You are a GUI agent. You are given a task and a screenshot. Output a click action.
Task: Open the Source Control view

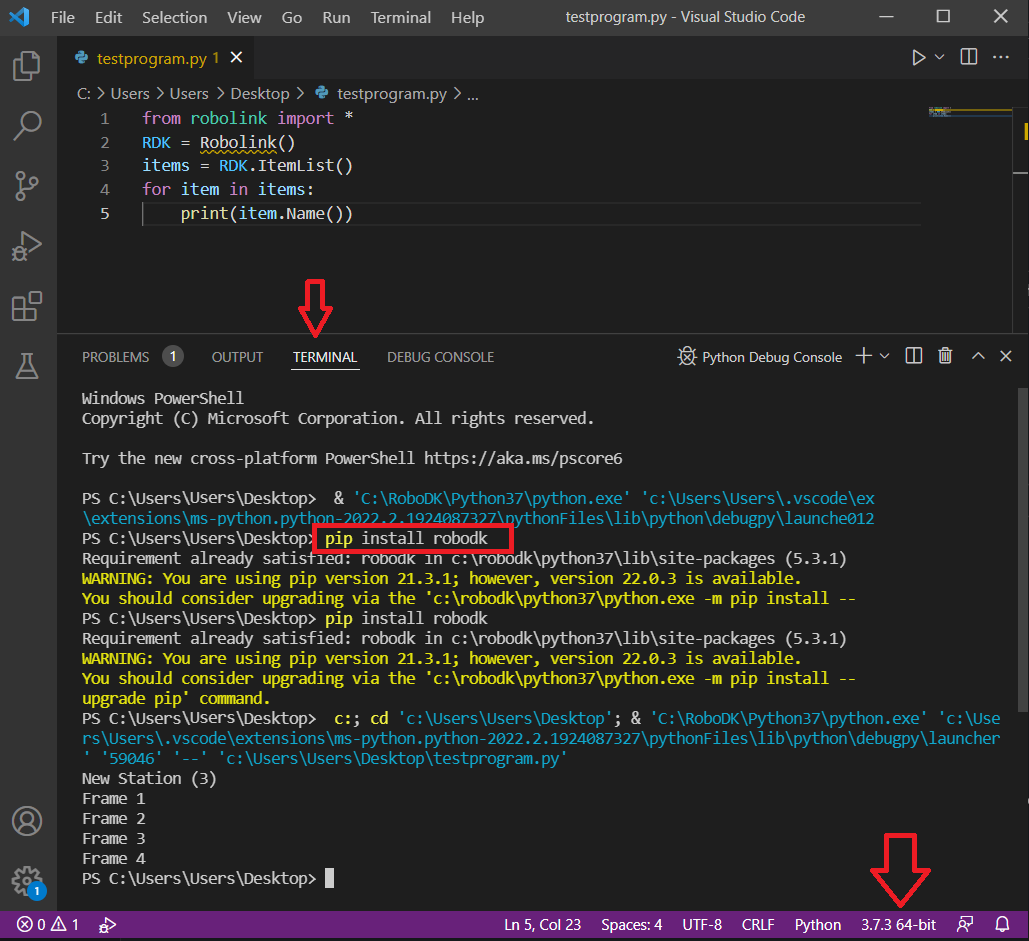coord(27,186)
